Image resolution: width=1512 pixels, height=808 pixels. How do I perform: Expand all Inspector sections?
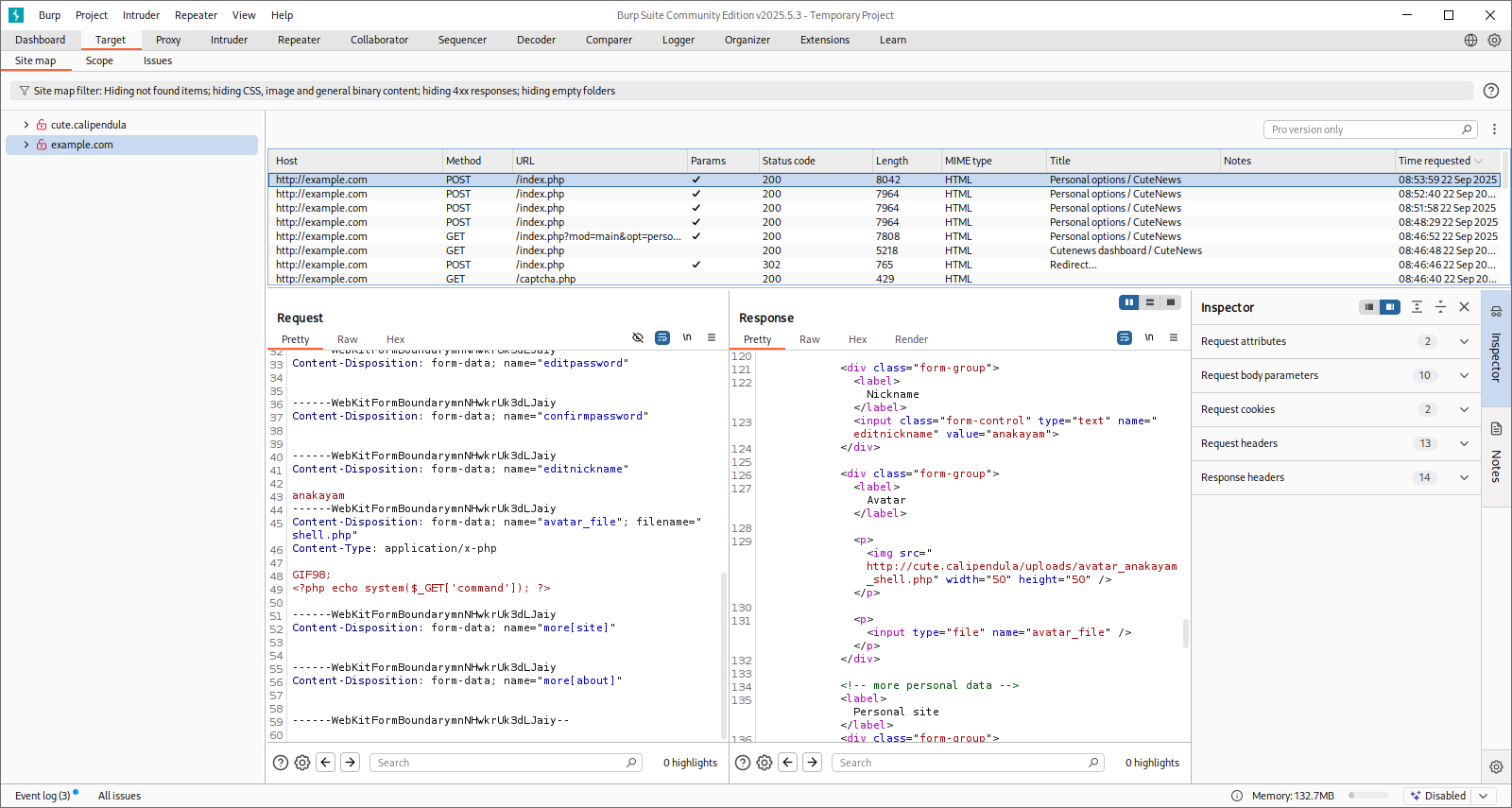1417,307
